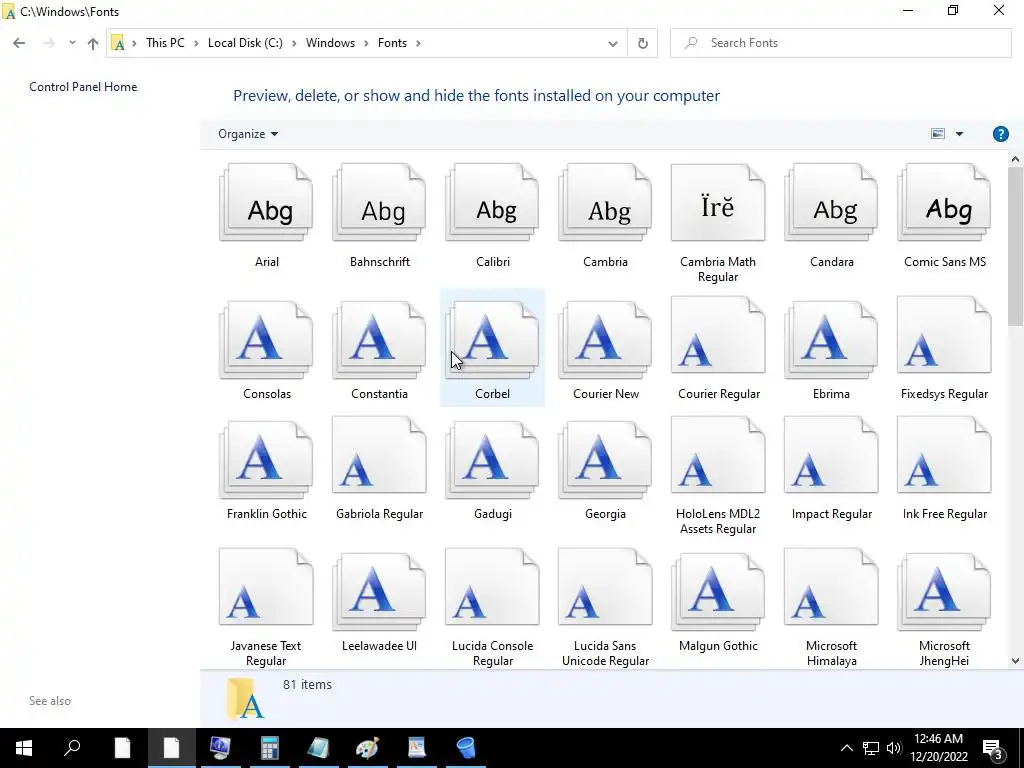Select the Lucida Sans Unicode Regular font
The height and width of the screenshot is (768, 1024).
[x=605, y=587]
